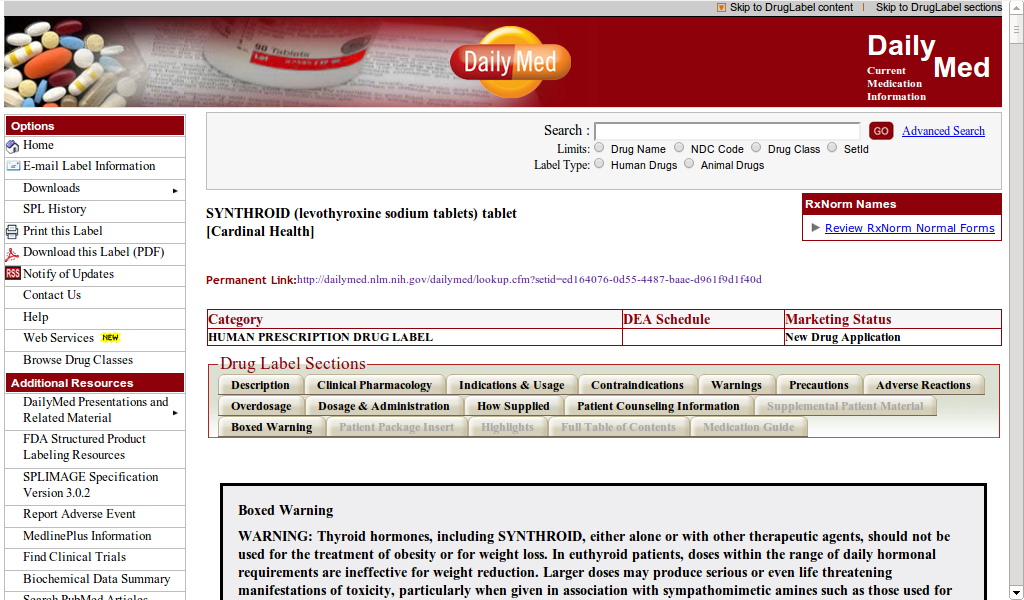The image size is (1024, 600).
Task: Select the Drug Name search limit
Action: click(599, 148)
